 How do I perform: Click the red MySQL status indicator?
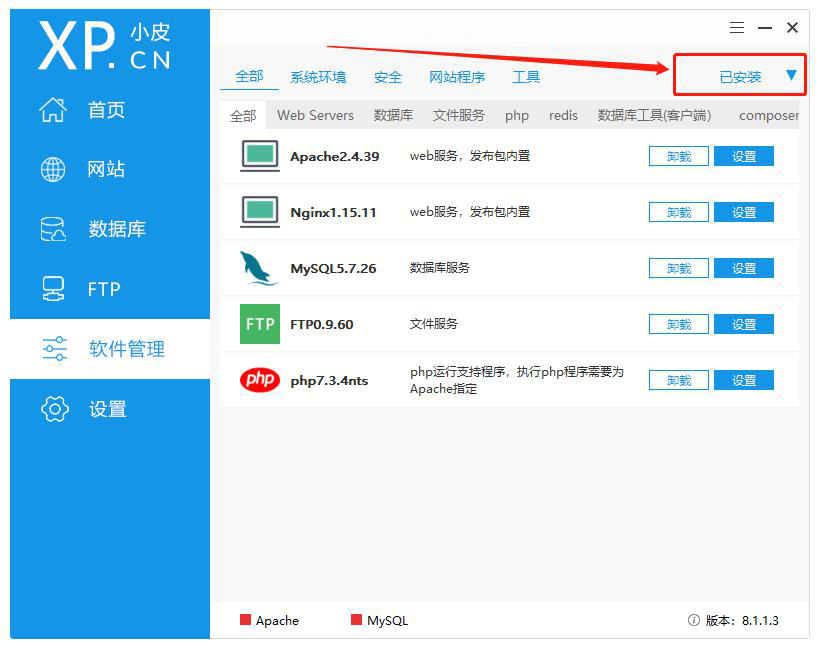click(x=356, y=620)
